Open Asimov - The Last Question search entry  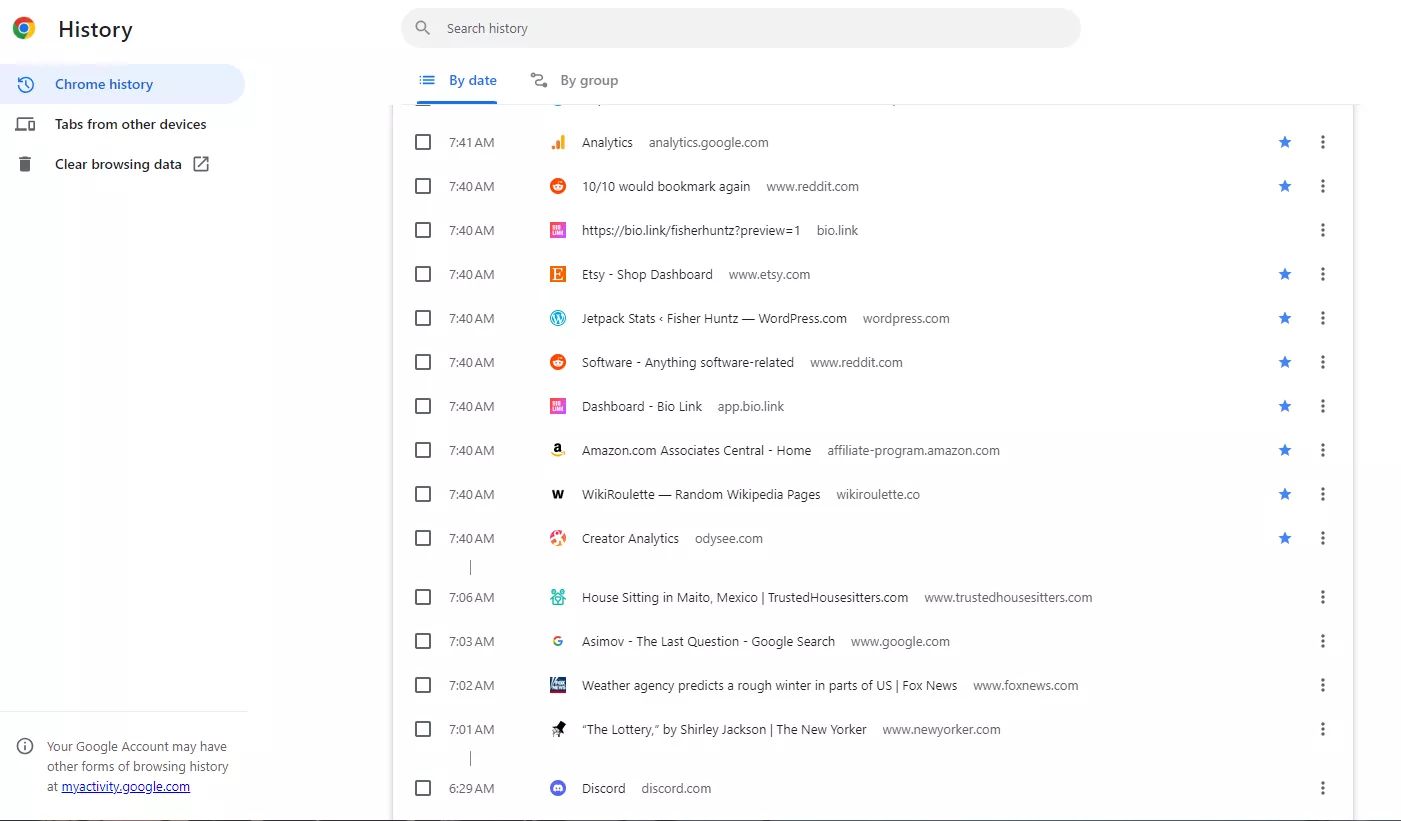[708, 641]
